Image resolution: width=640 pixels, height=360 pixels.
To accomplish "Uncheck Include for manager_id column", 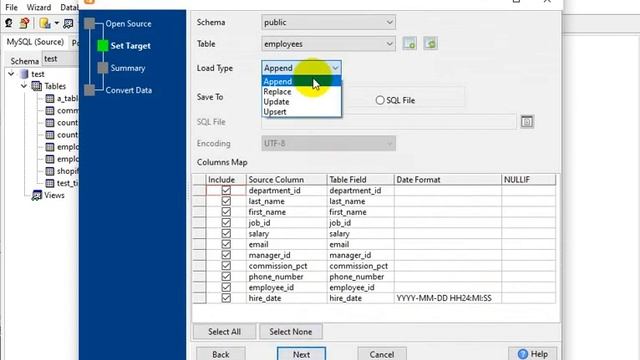I will 226,255.
